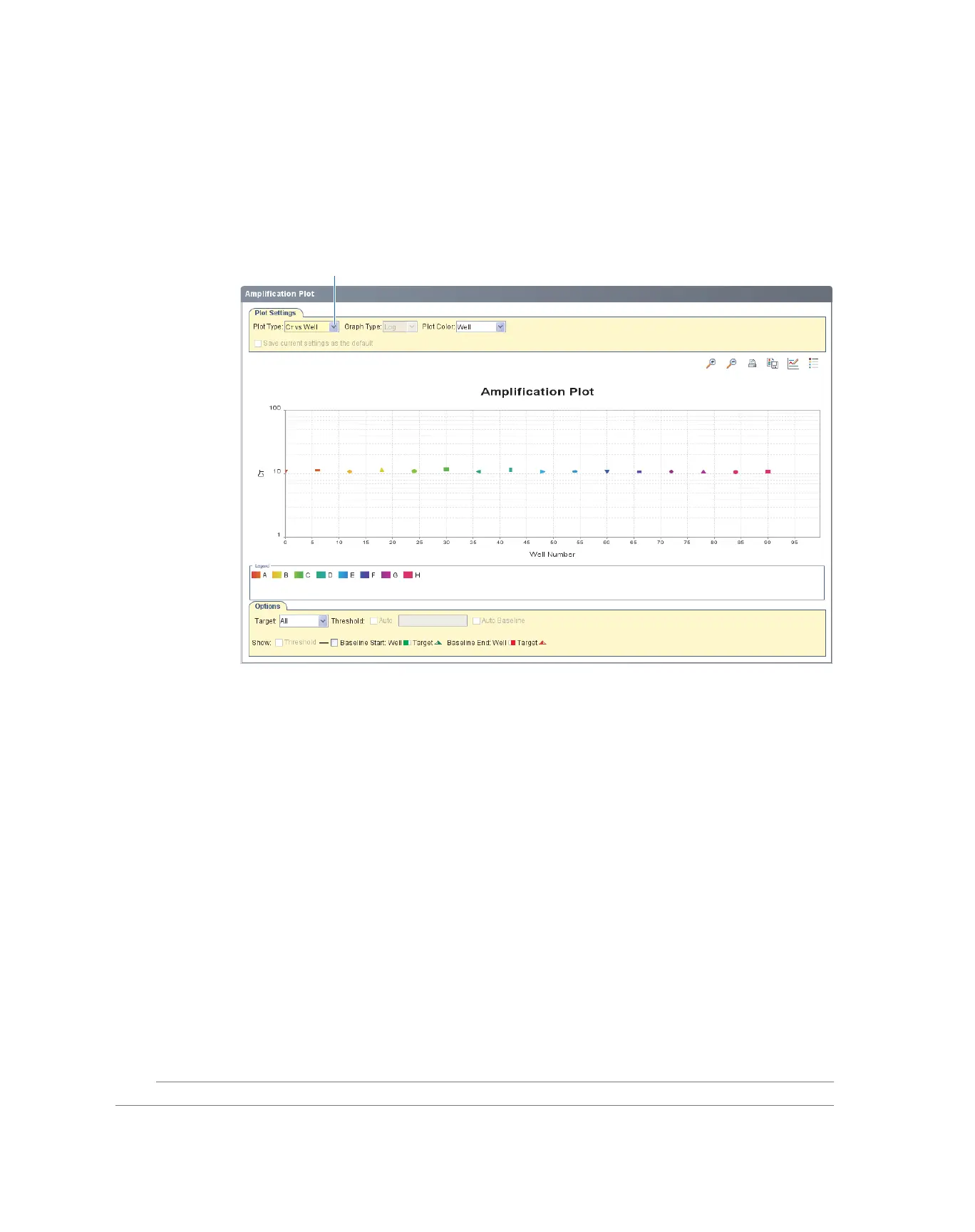
Task: Click the zoom in magnifier icon
Action: [711, 364]
